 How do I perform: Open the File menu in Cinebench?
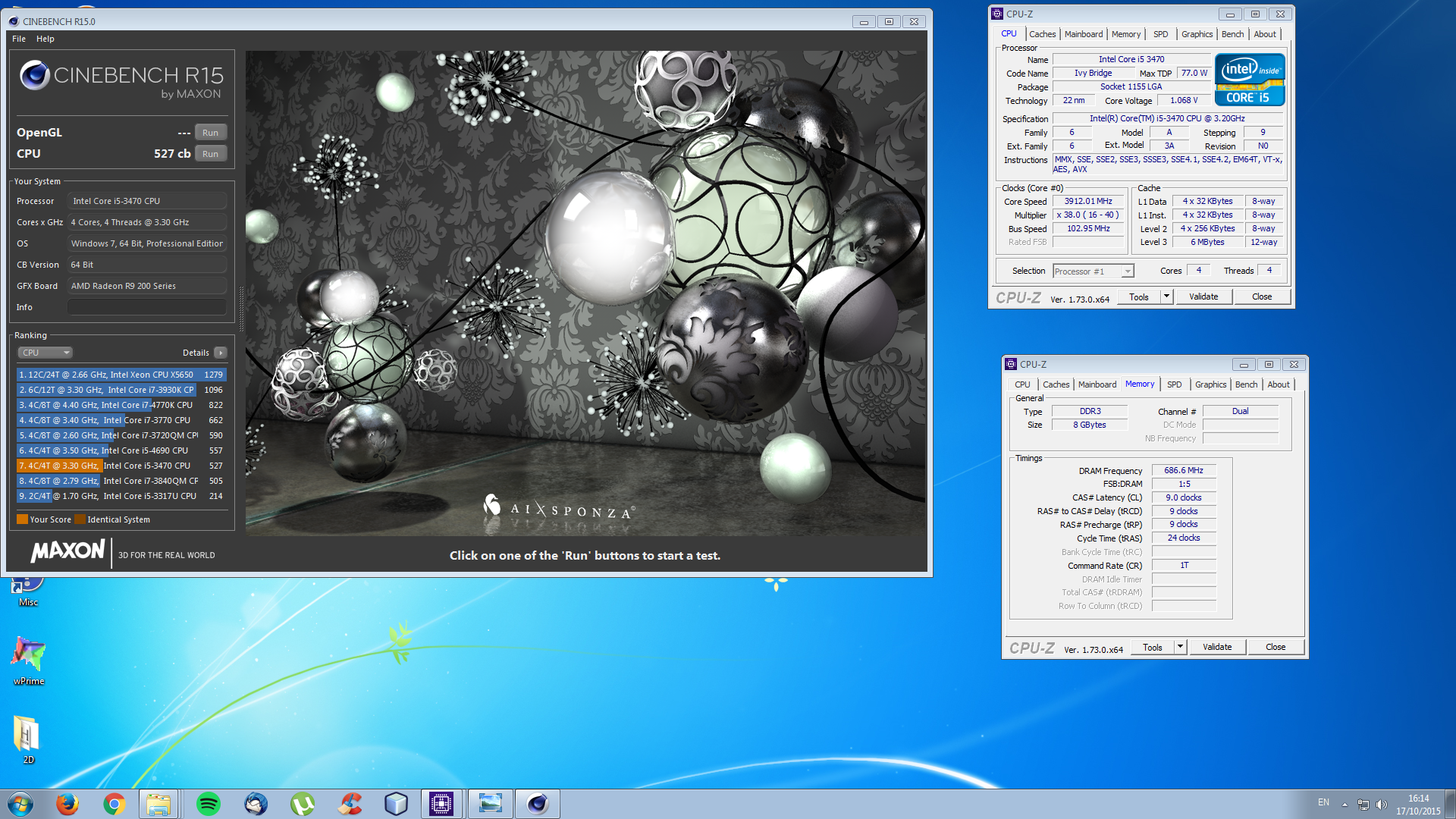point(19,39)
